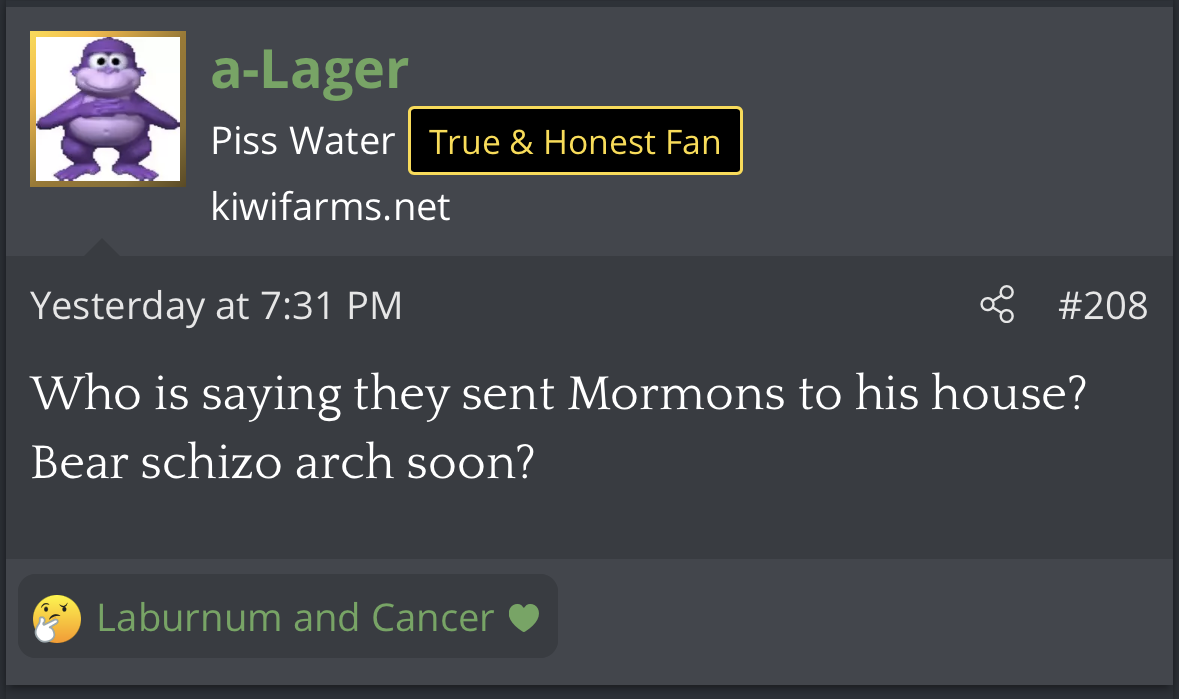
Task: Click the small arrow pointer below the avatar
Action: [x=102, y=247]
